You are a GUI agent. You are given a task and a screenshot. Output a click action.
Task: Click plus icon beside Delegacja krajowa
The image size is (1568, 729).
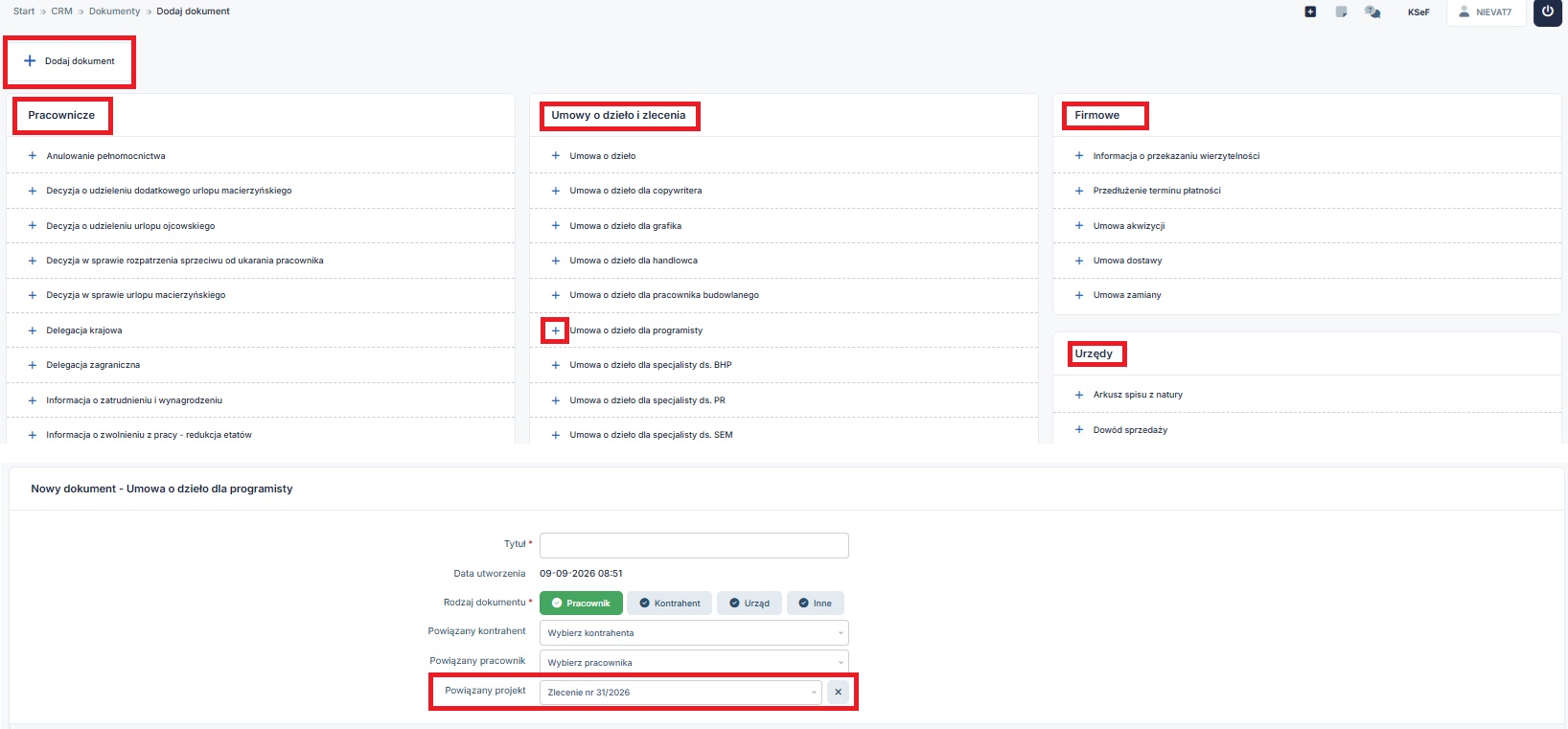(x=32, y=330)
